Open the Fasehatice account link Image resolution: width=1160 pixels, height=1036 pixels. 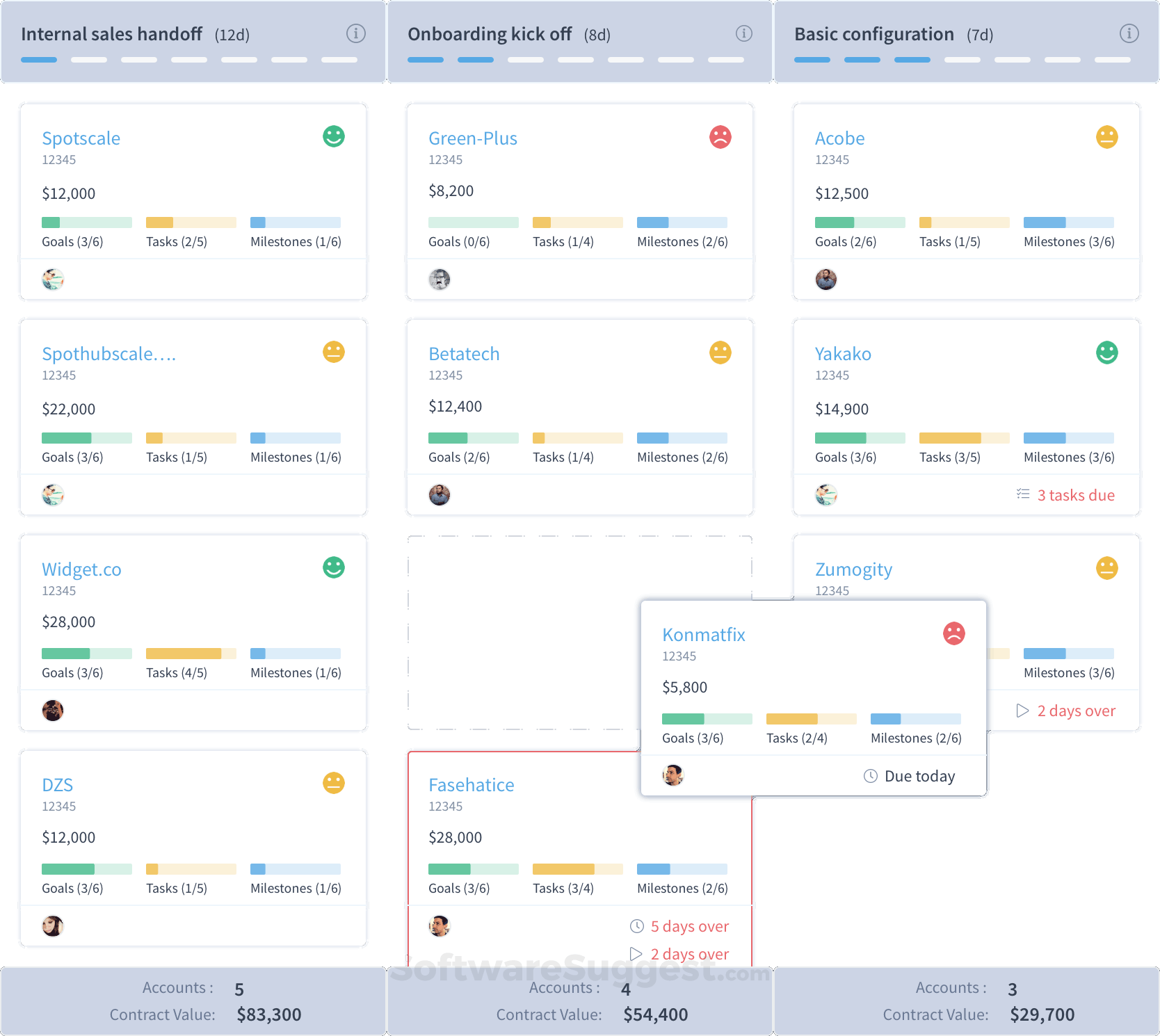[x=472, y=785]
